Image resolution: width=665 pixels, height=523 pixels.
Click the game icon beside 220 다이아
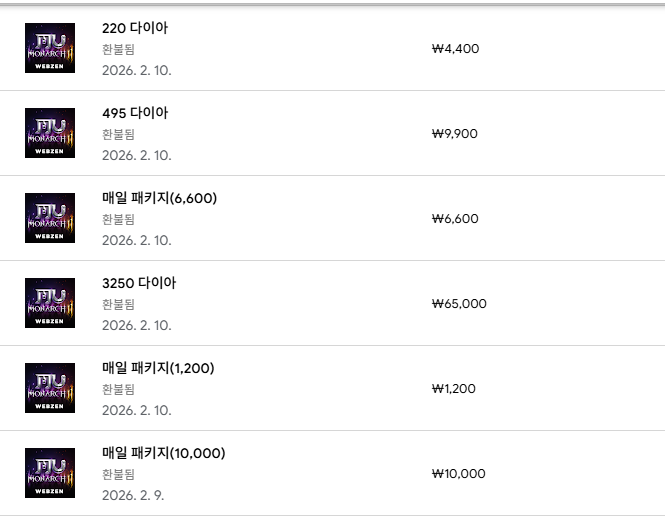point(50,48)
